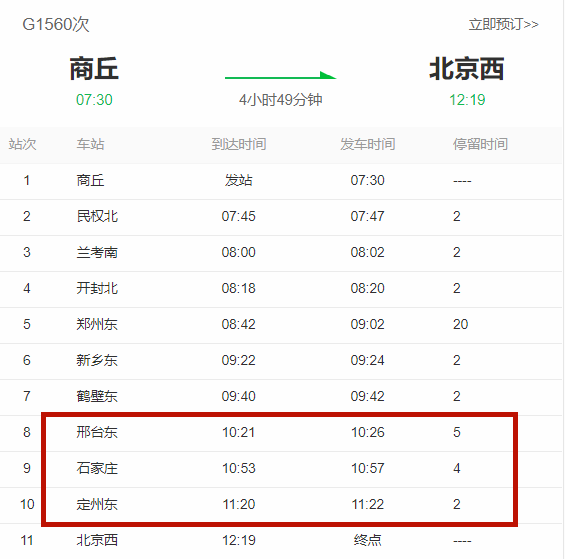Screen dimensions: 566x559
Task: Click the 20 minute stop value for 郑州东
Action: (461, 324)
